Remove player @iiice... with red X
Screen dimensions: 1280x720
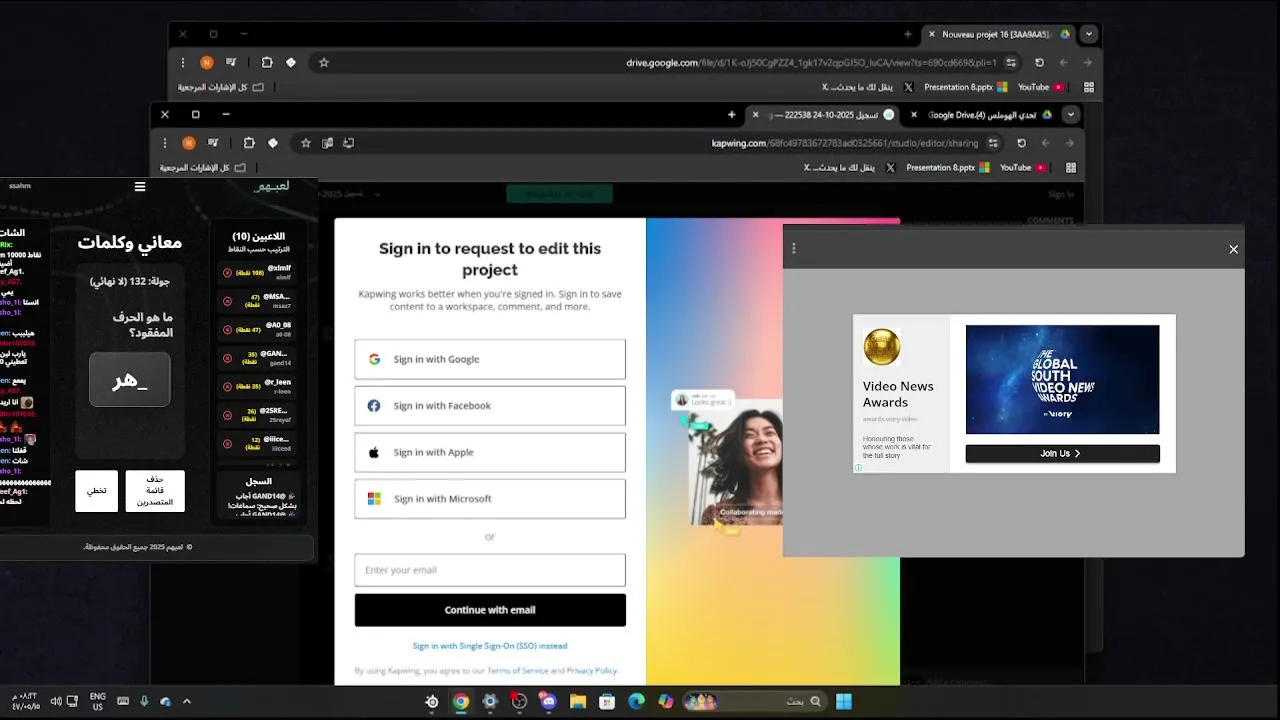(227, 443)
